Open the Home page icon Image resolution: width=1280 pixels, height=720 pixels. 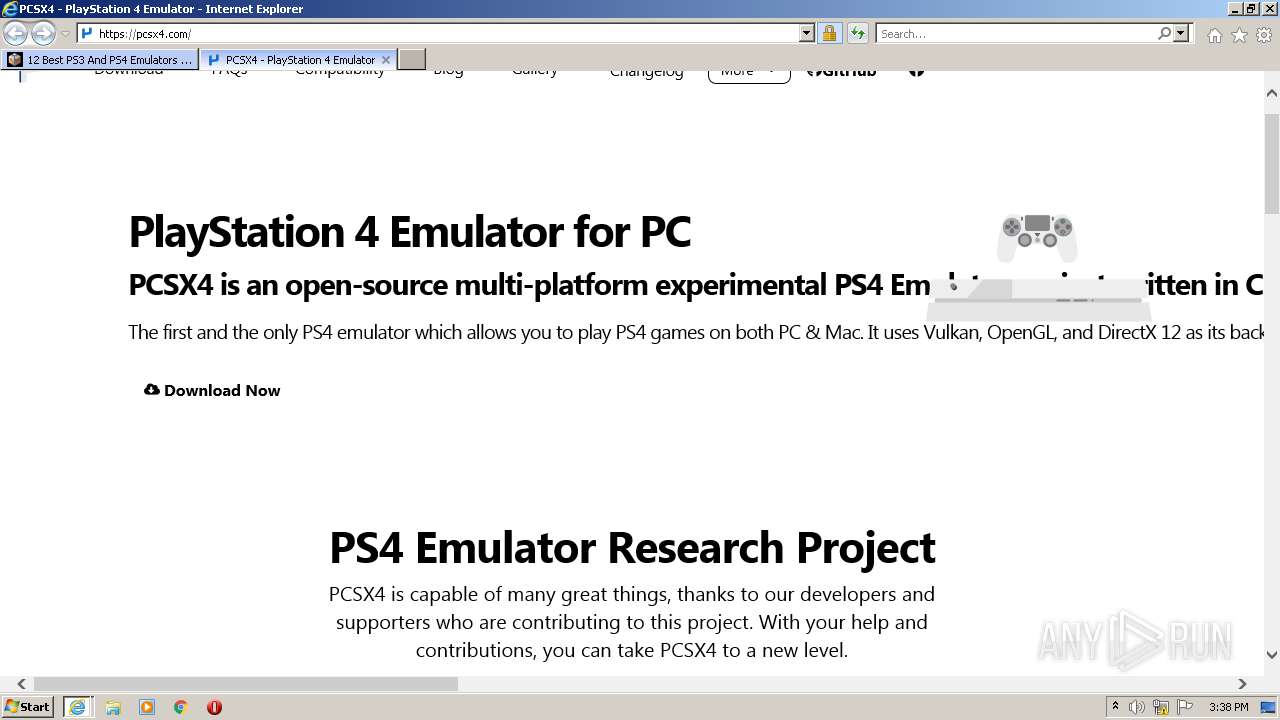pos(1214,35)
